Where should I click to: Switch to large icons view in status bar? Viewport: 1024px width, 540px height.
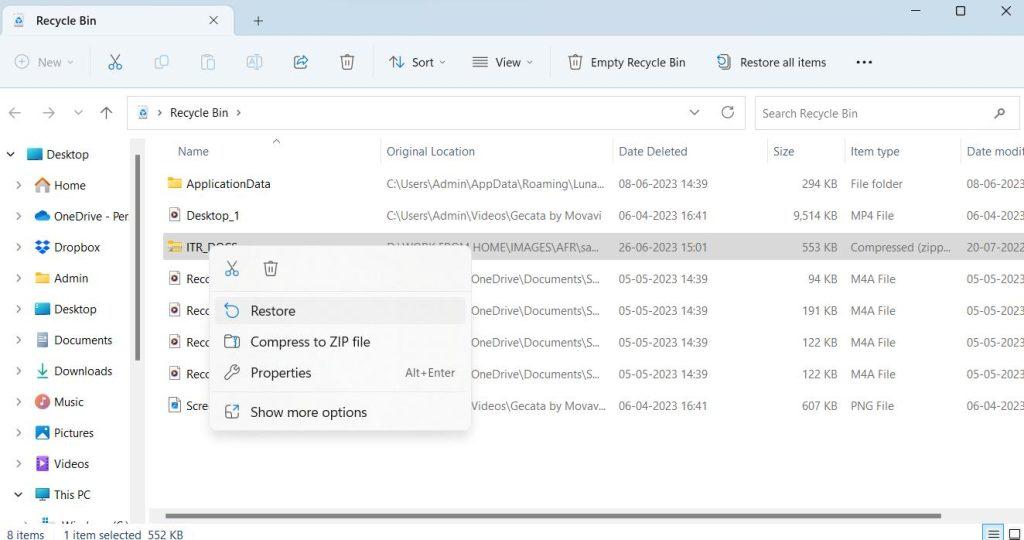(x=1014, y=534)
